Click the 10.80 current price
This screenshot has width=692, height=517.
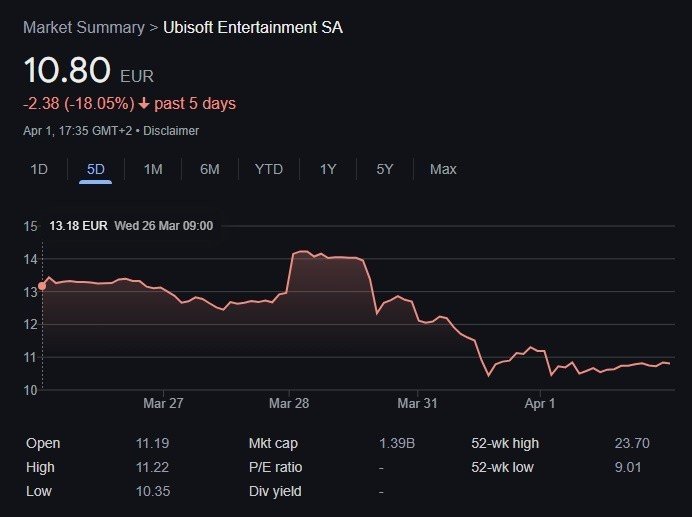tap(67, 70)
